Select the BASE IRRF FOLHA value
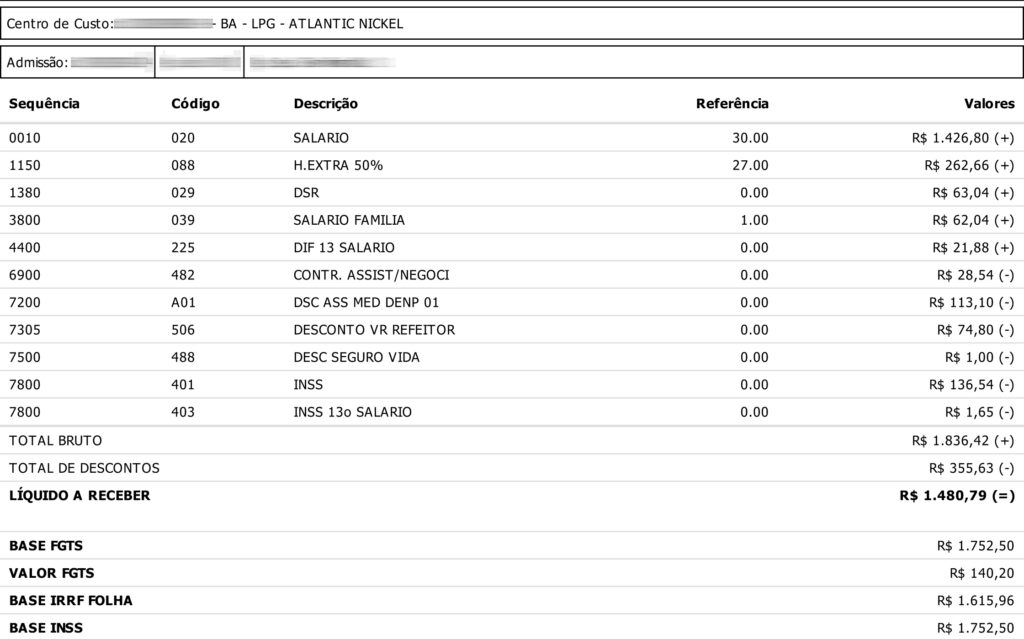This screenshot has height=639, width=1024. [975, 601]
